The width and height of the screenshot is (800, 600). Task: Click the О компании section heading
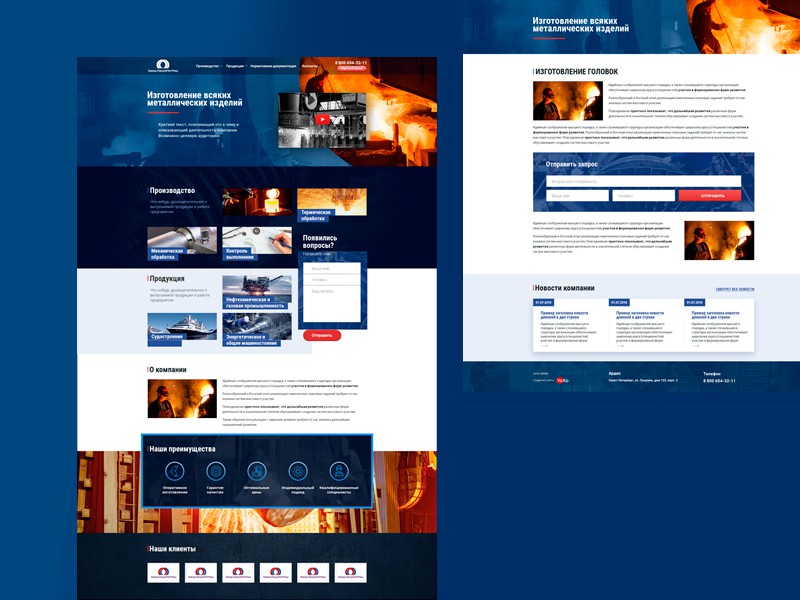coord(168,369)
